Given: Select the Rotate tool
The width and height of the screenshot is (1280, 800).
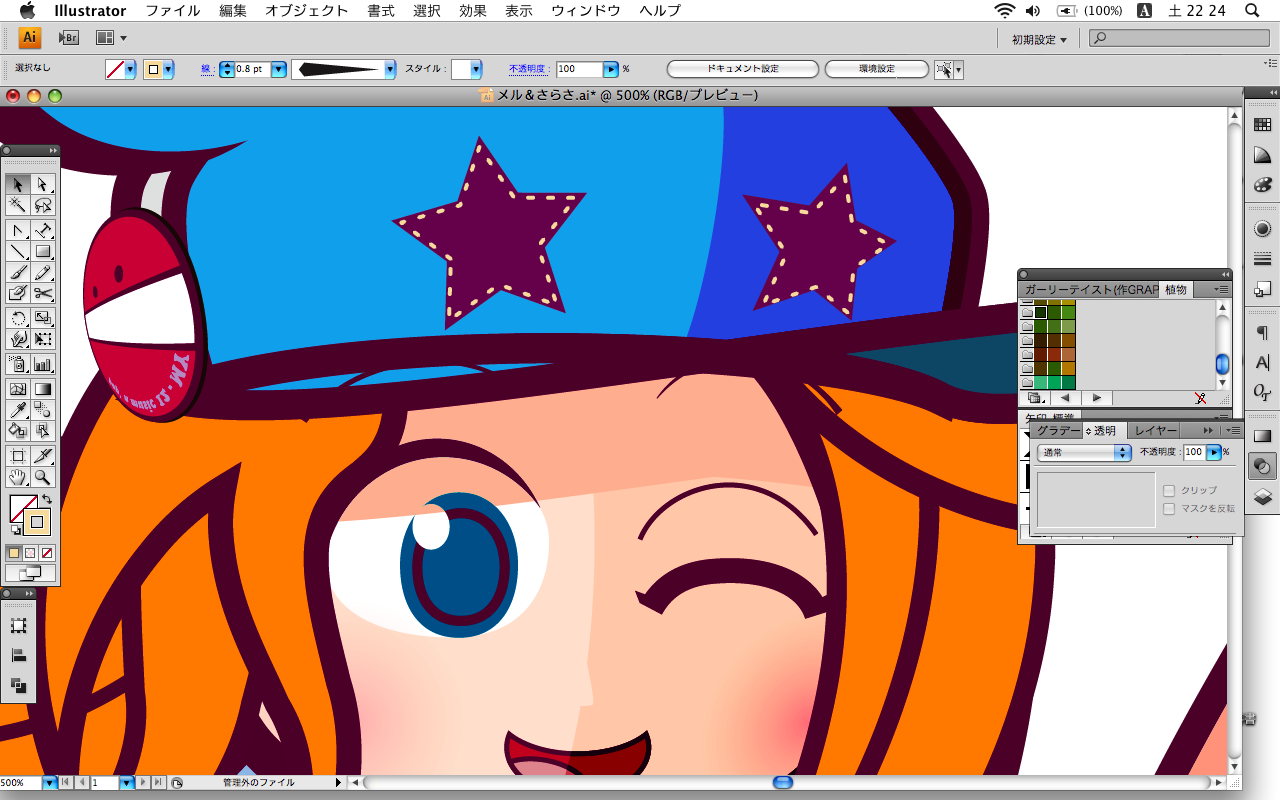Looking at the screenshot, I should [17, 319].
